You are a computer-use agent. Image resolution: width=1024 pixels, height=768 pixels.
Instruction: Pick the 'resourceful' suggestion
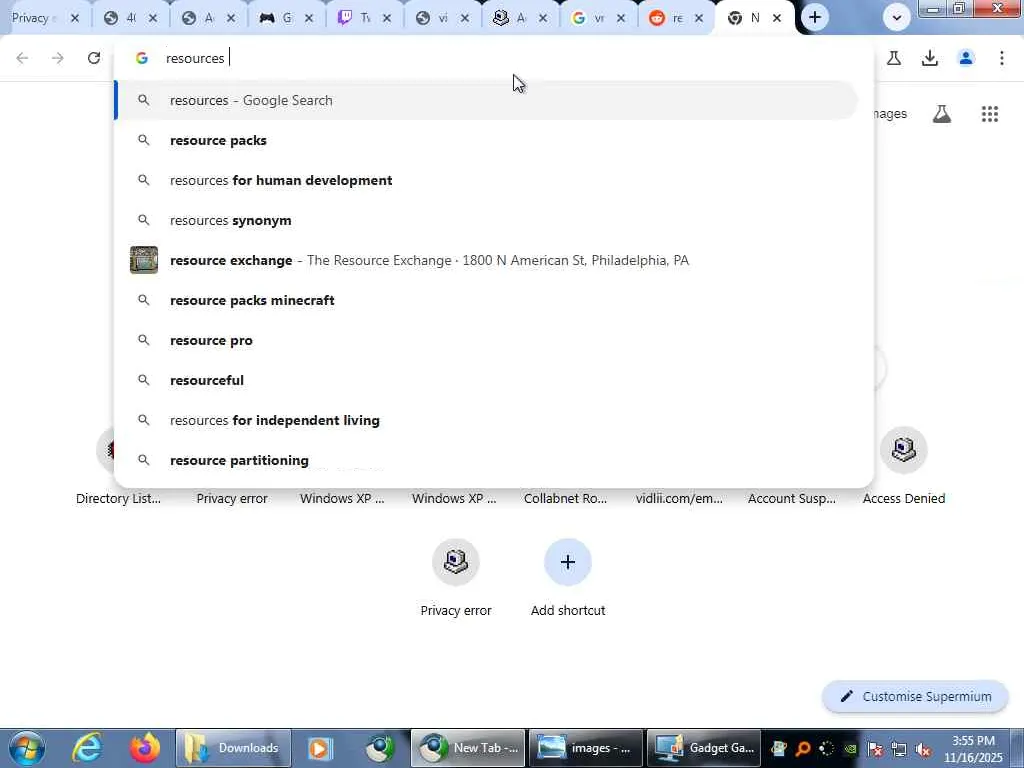[x=487, y=380]
